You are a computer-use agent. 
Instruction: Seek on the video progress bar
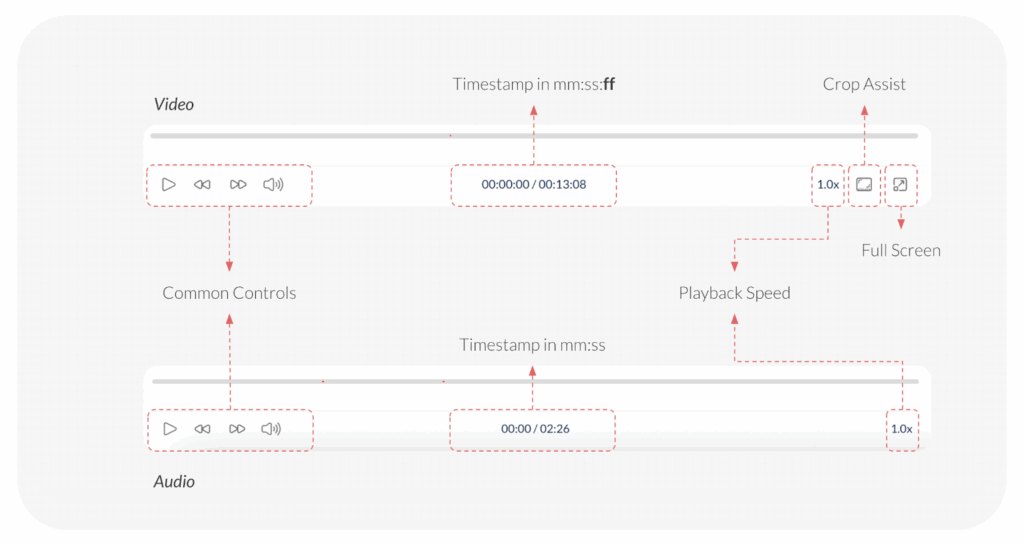pos(533,135)
